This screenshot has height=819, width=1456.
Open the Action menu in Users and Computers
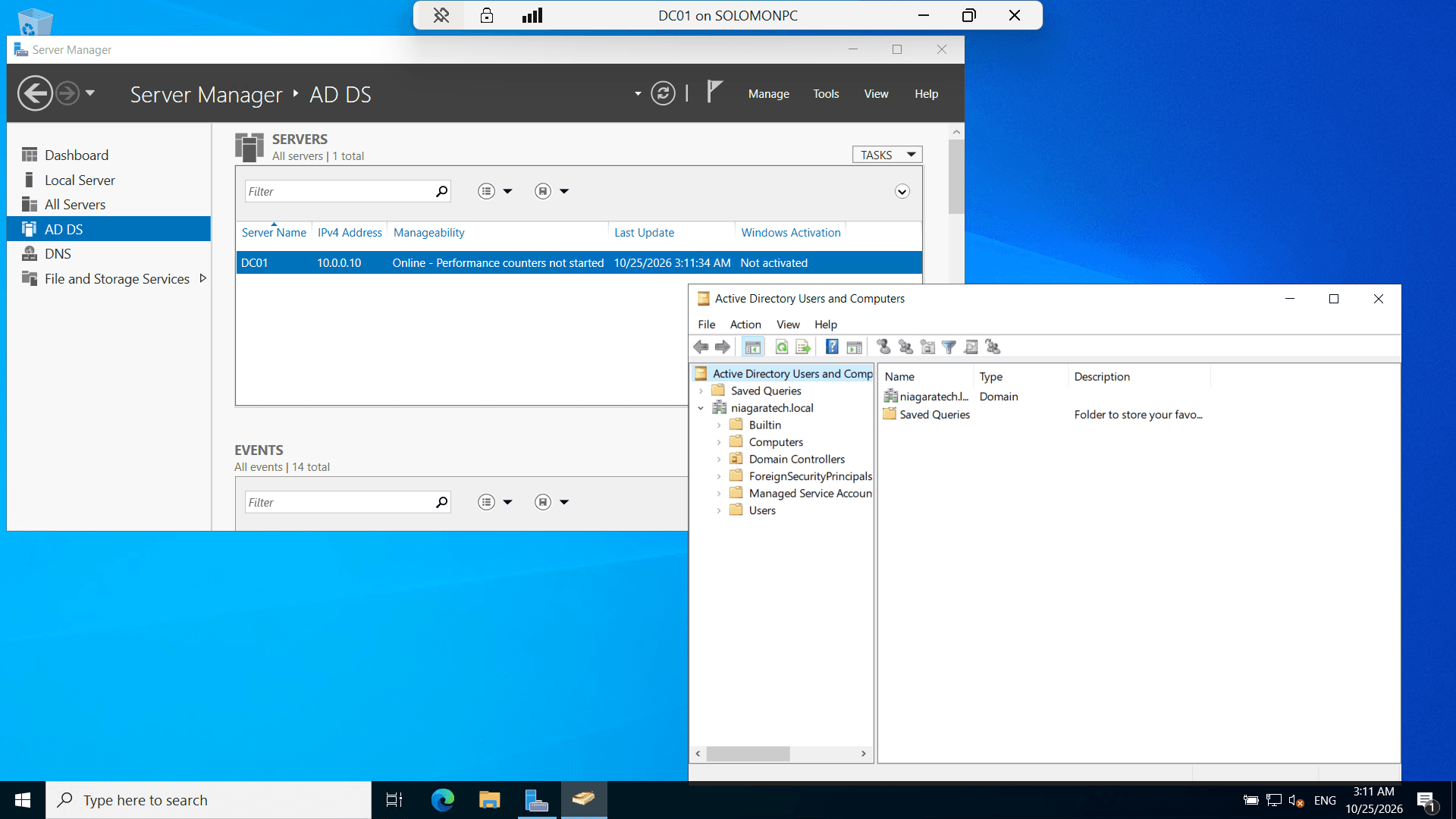745,325
